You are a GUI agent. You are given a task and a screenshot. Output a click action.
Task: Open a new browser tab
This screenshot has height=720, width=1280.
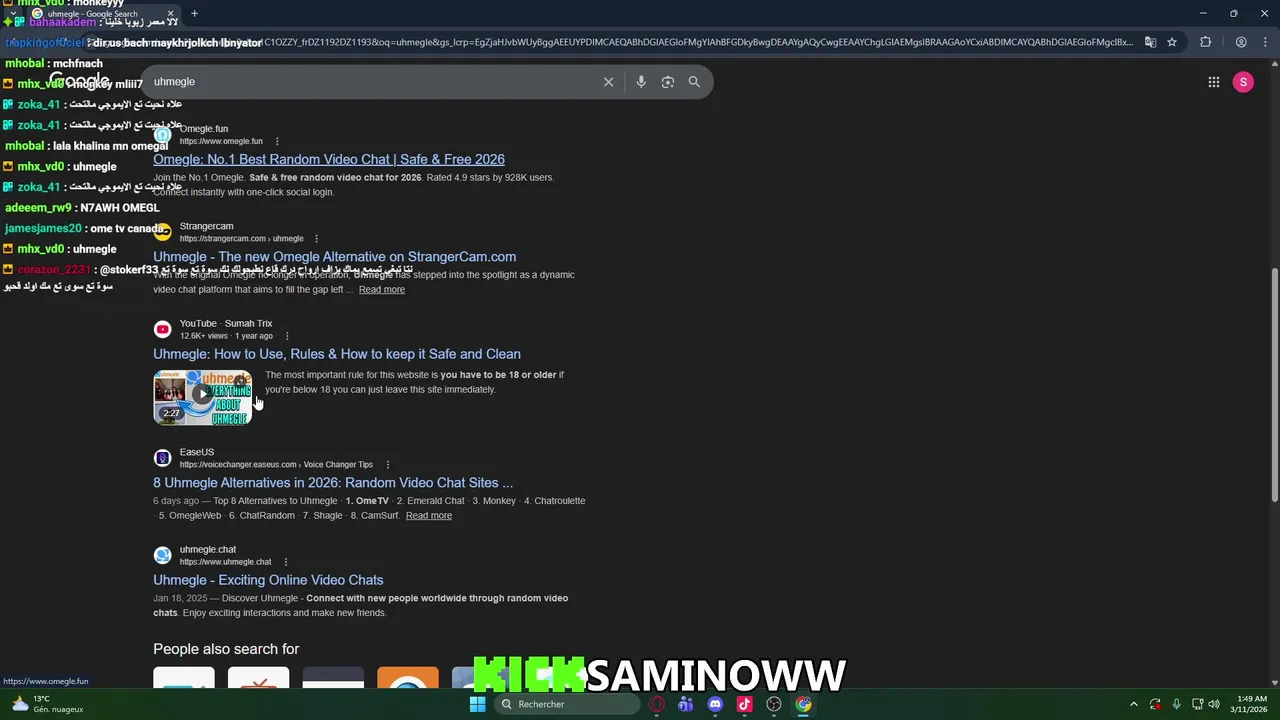194,13
